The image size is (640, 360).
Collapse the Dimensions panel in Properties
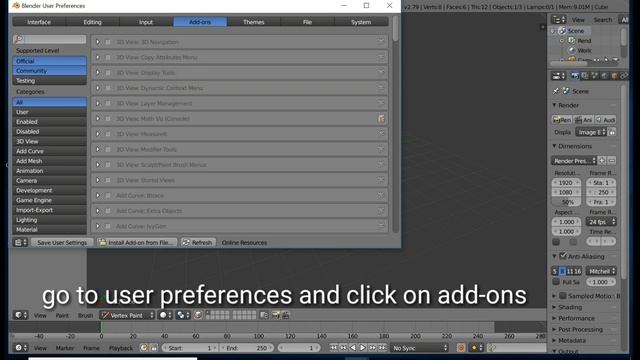pyautogui.click(x=554, y=146)
